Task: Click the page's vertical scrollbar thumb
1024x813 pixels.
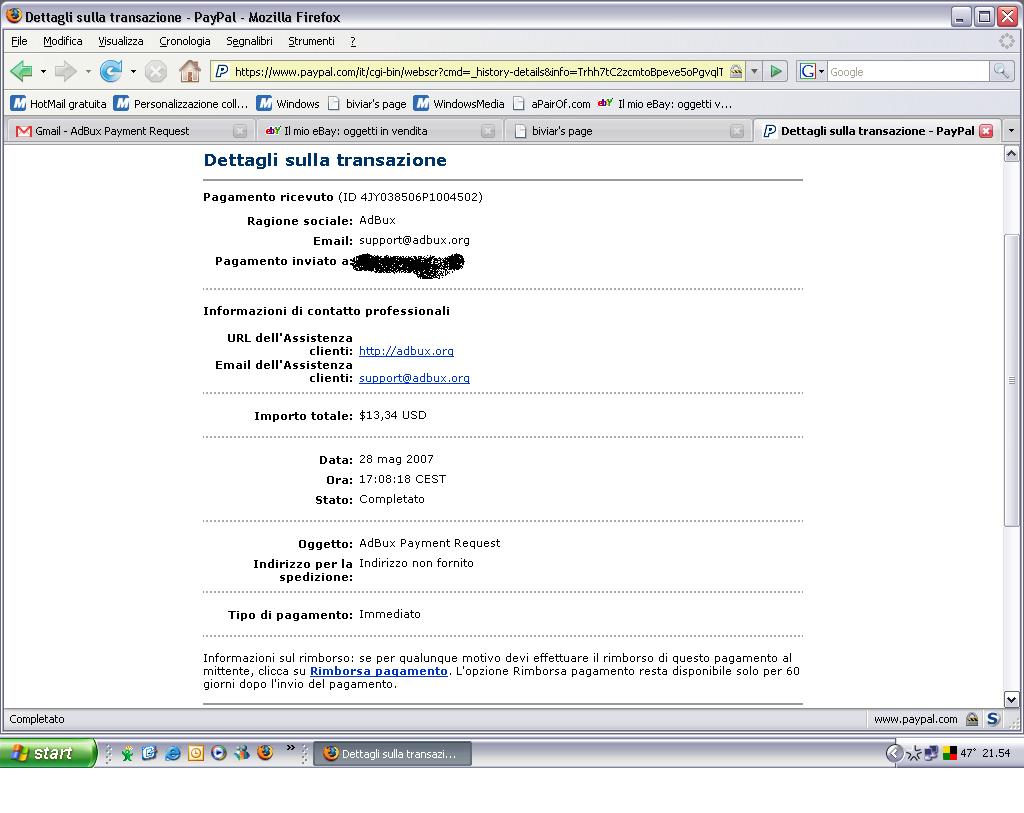Action: (x=1011, y=380)
